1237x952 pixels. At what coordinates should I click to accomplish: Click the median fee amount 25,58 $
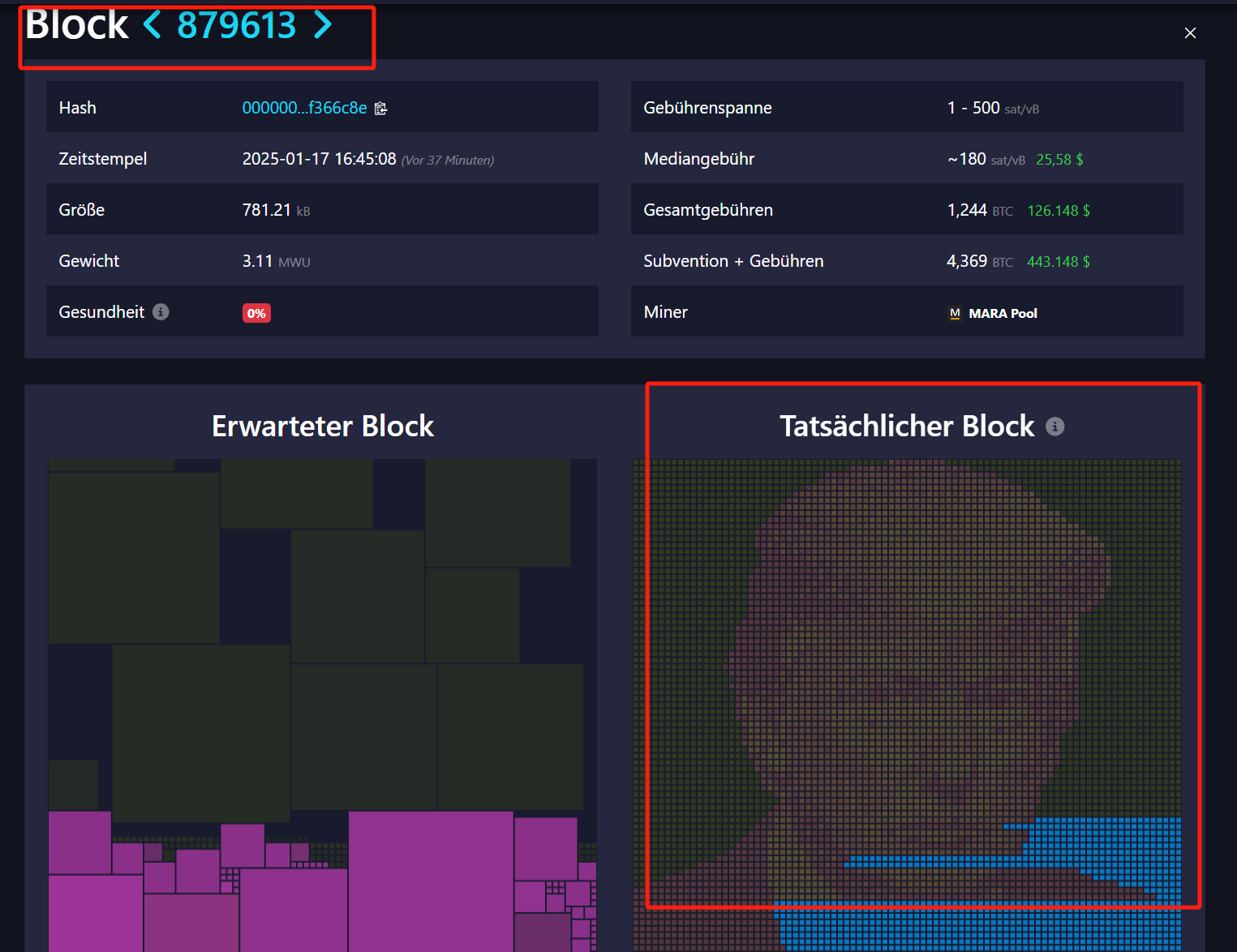(1059, 160)
